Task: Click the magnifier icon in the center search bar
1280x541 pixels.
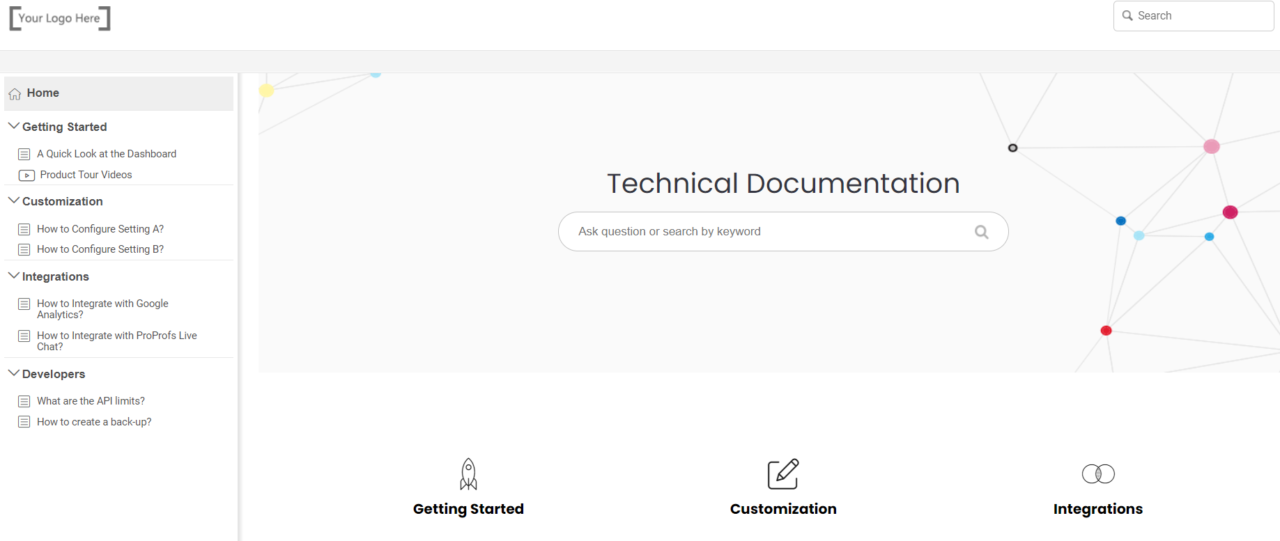Action: pyautogui.click(x=981, y=232)
